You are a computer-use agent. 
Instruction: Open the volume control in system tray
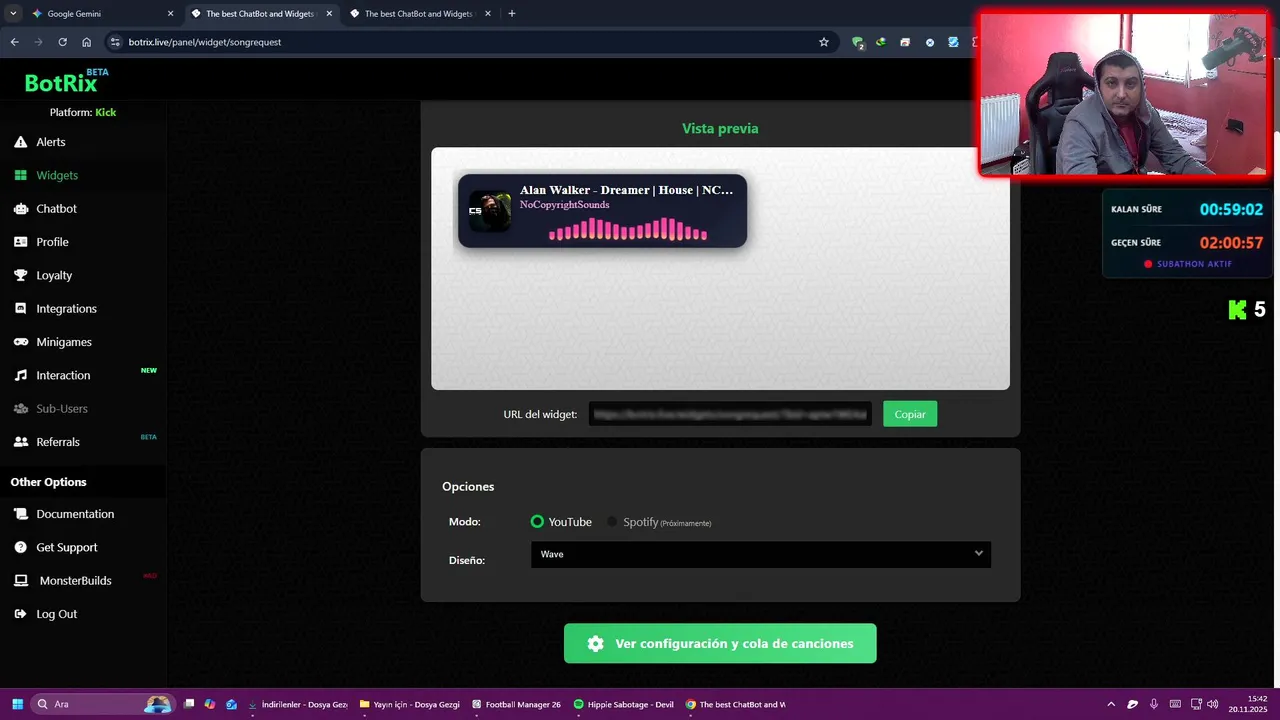1212,704
